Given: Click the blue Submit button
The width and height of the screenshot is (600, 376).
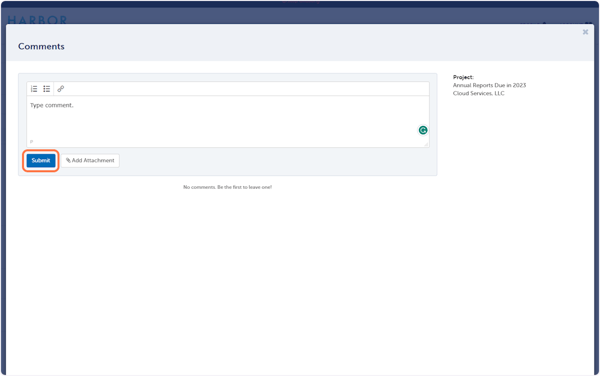Looking at the screenshot, I should (41, 161).
